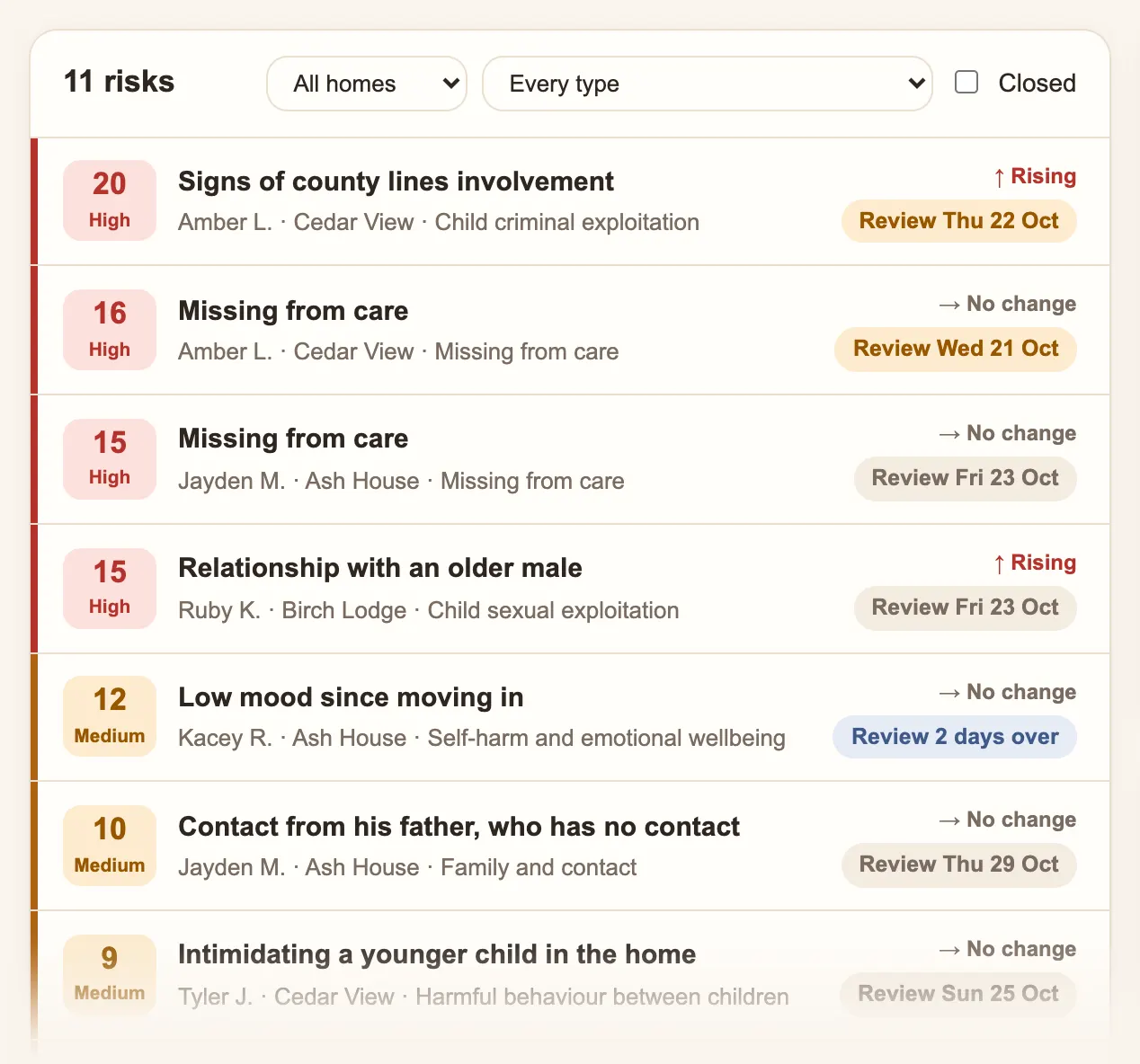Click Rising trend on county lines row
This screenshot has width=1140, height=1064.
coord(1034,176)
